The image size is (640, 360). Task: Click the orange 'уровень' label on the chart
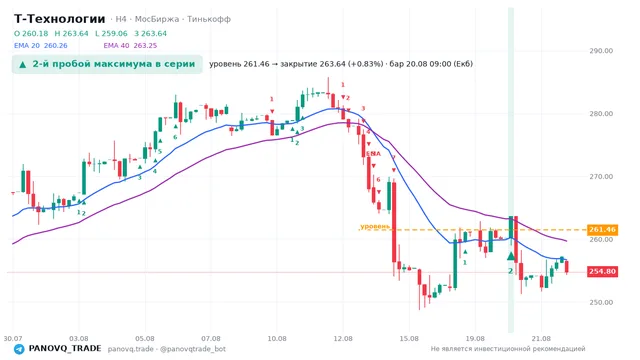(x=375, y=226)
